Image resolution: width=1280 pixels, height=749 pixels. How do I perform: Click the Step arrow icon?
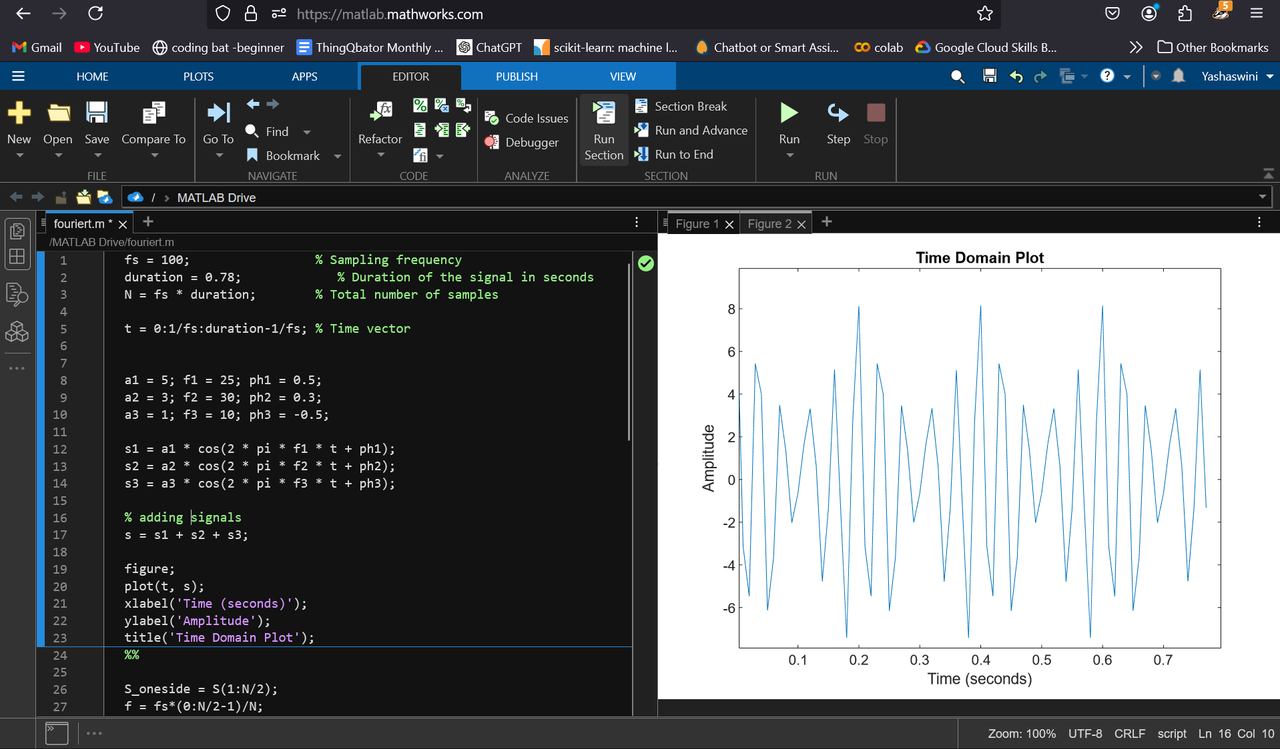pos(838,112)
